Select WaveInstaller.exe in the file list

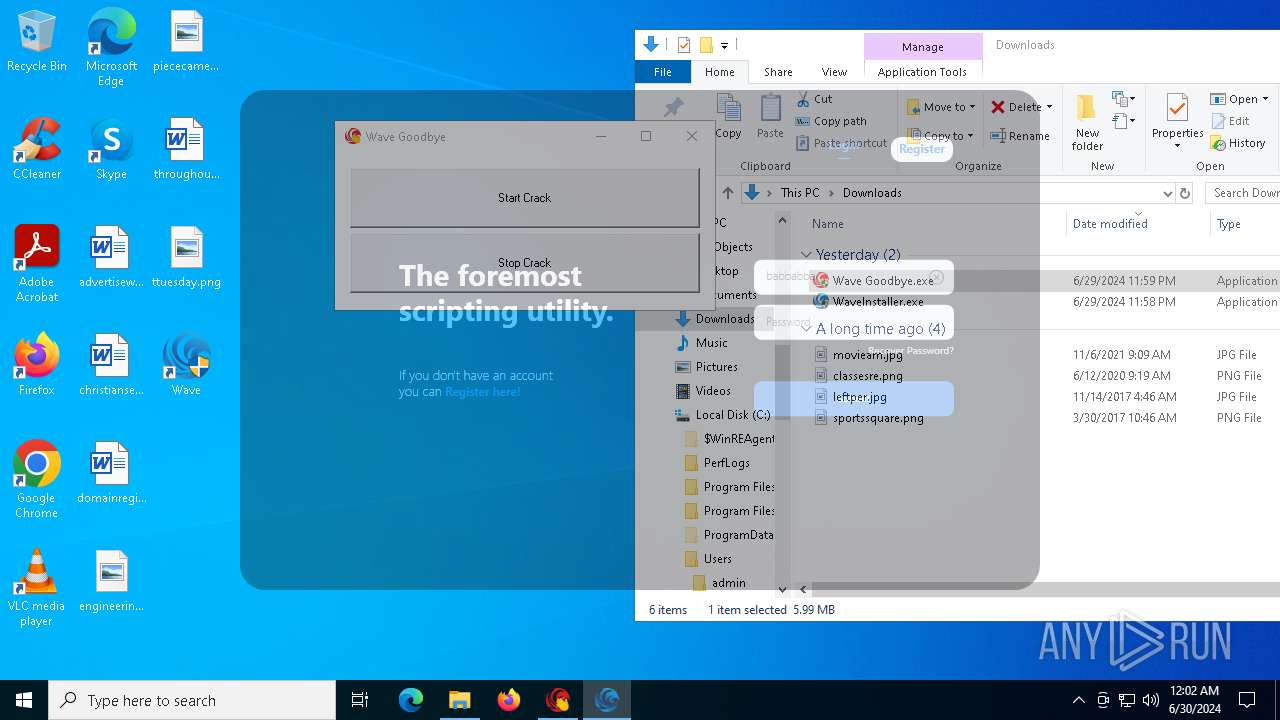878,302
